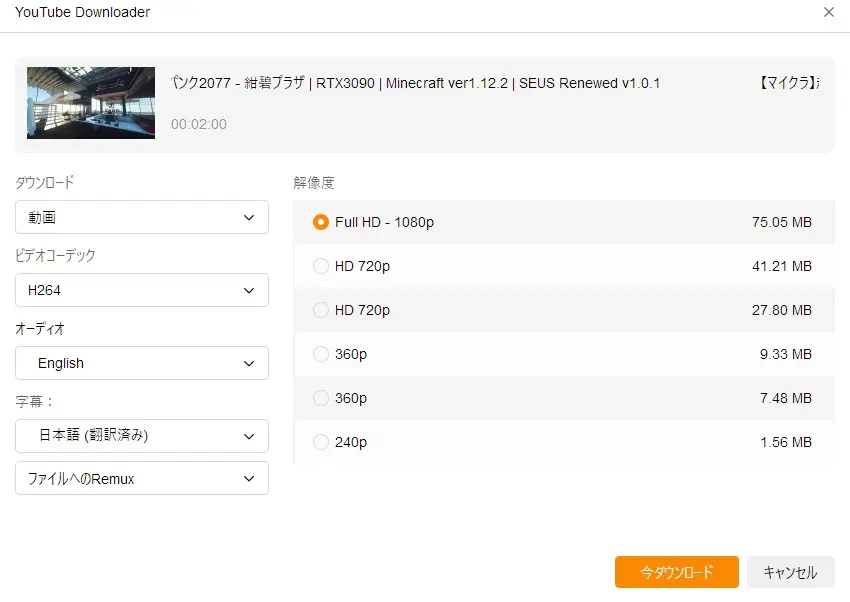Click the キャンセル button
Screen dimensions: 850x602
tap(790, 573)
